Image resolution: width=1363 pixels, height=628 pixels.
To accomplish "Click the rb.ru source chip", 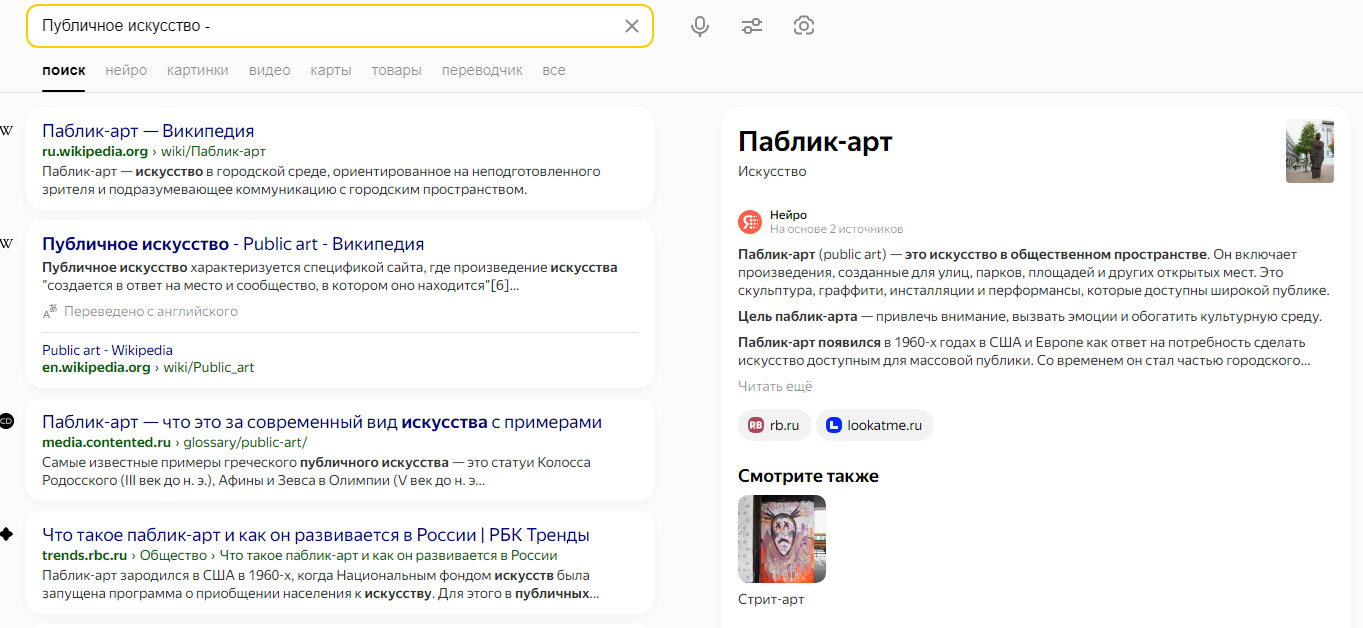I will click(775, 425).
